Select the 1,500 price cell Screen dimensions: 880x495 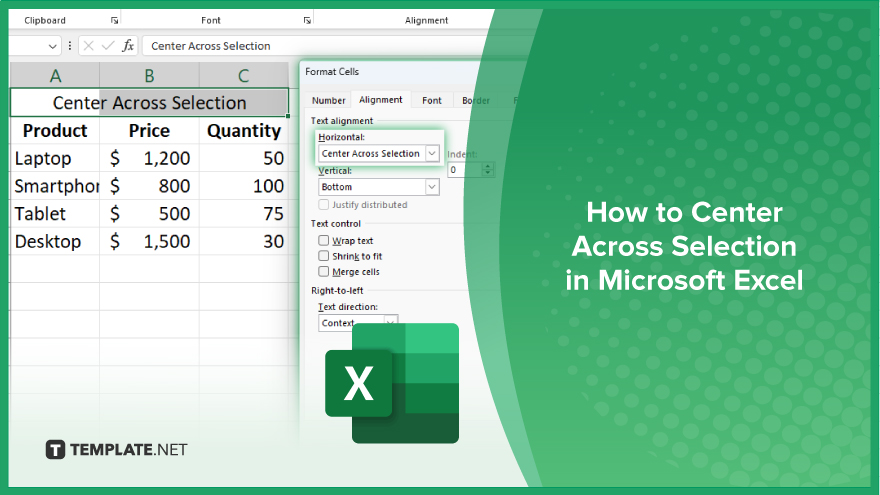(149, 241)
